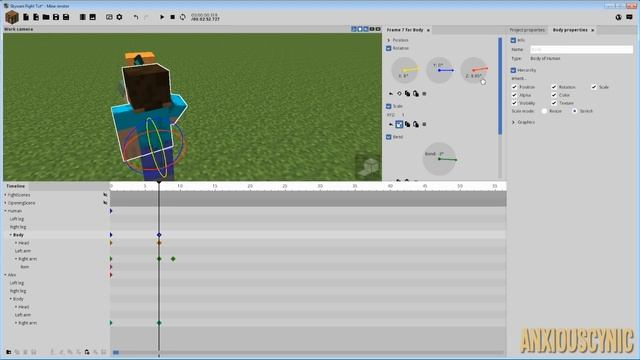Click the Save As floppy icon
The height and width of the screenshot is (360, 640).
tap(66, 17)
